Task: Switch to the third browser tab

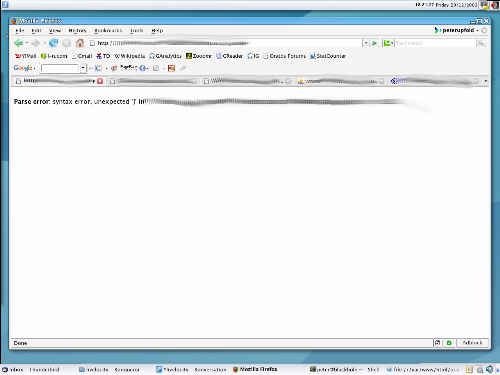Action: [247, 81]
